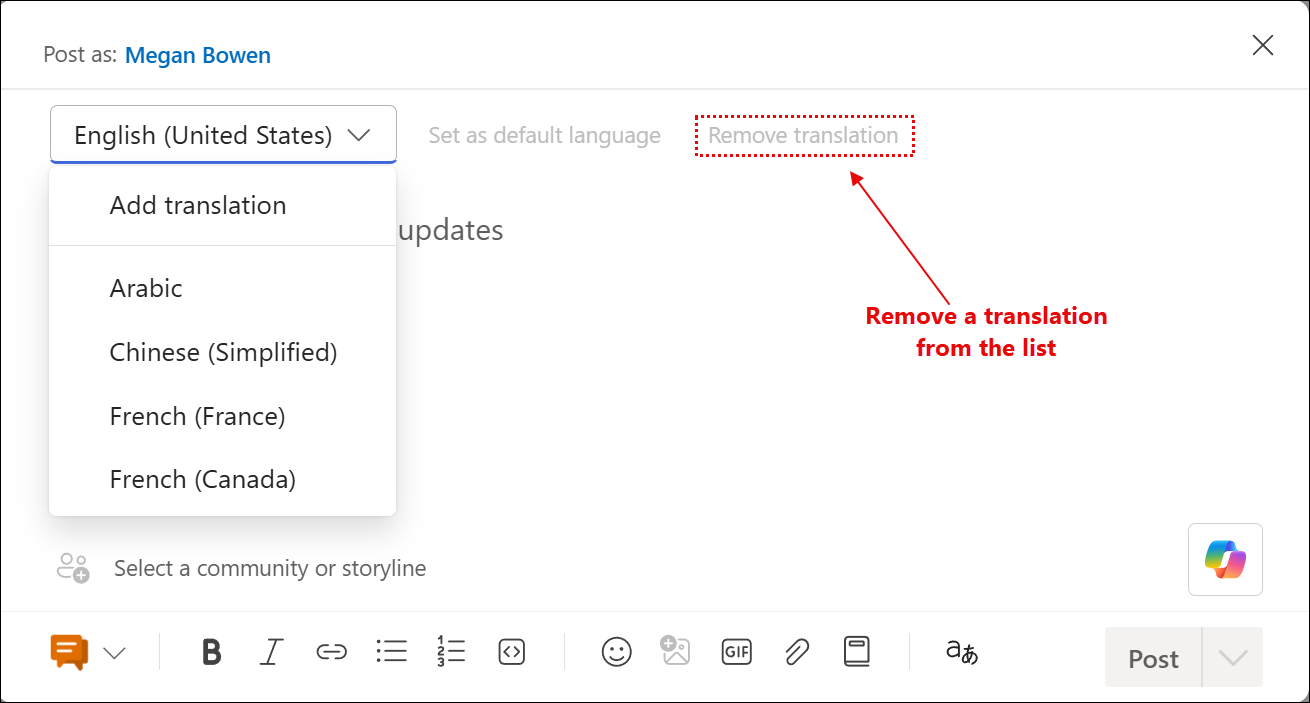Image resolution: width=1310 pixels, height=703 pixels.
Task: Choose French (Canada) as a translation
Action: pyautogui.click(x=202, y=479)
